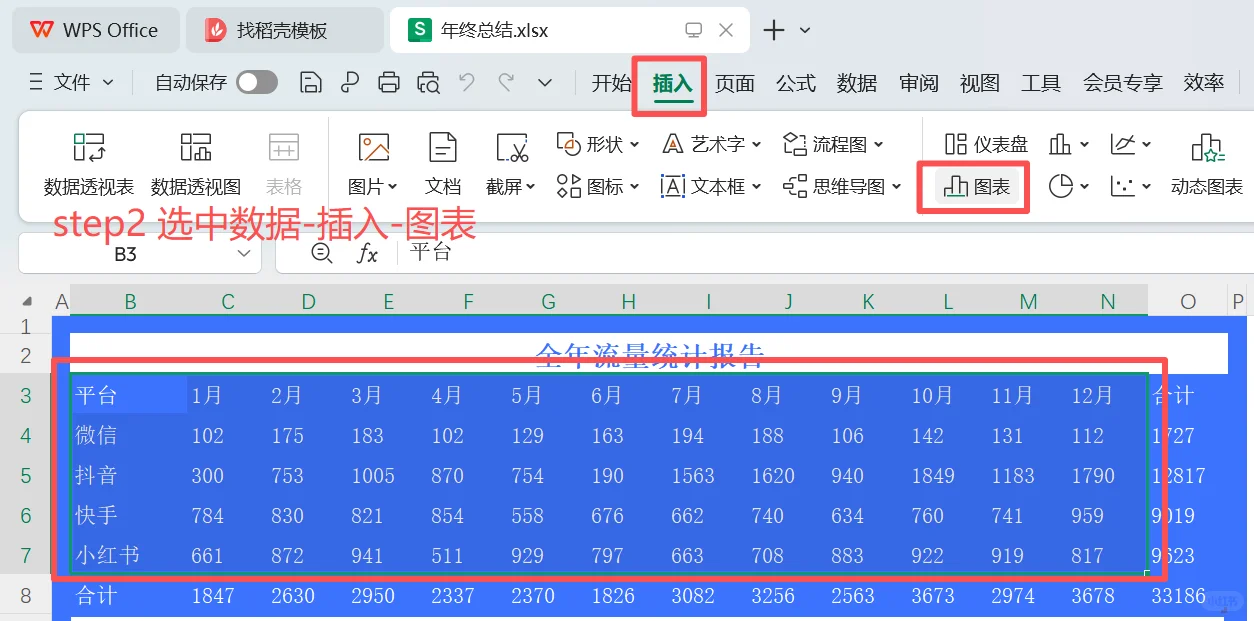Click the print preview icon

428,83
